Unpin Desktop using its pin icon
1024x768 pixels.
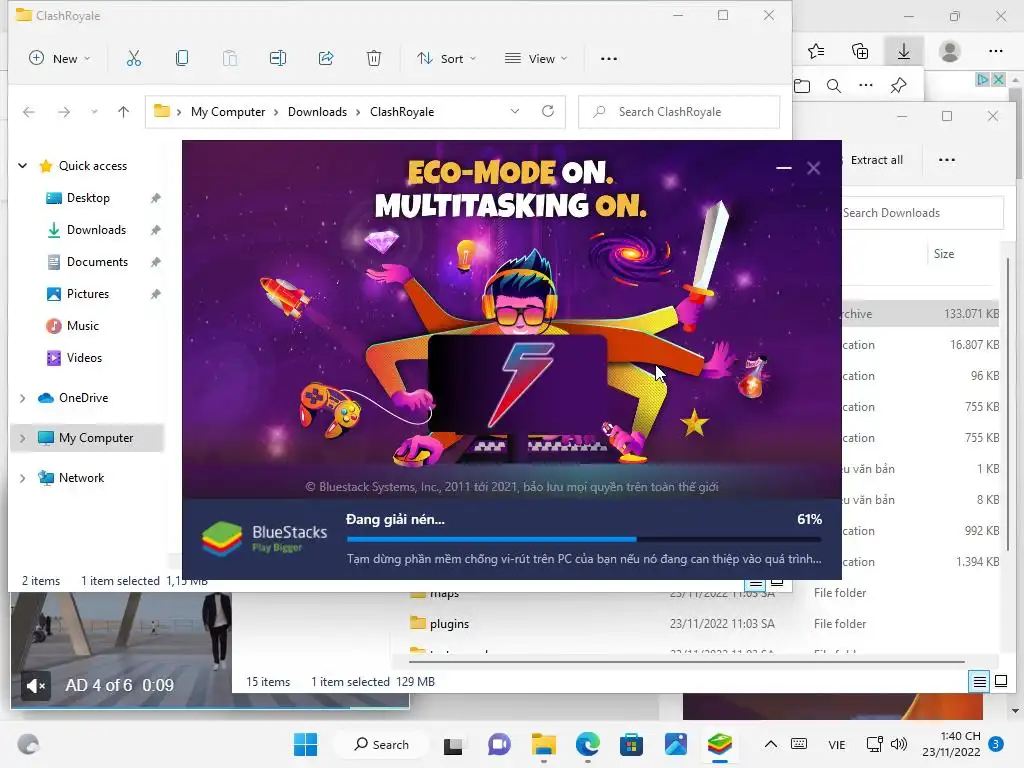pyautogui.click(x=155, y=198)
